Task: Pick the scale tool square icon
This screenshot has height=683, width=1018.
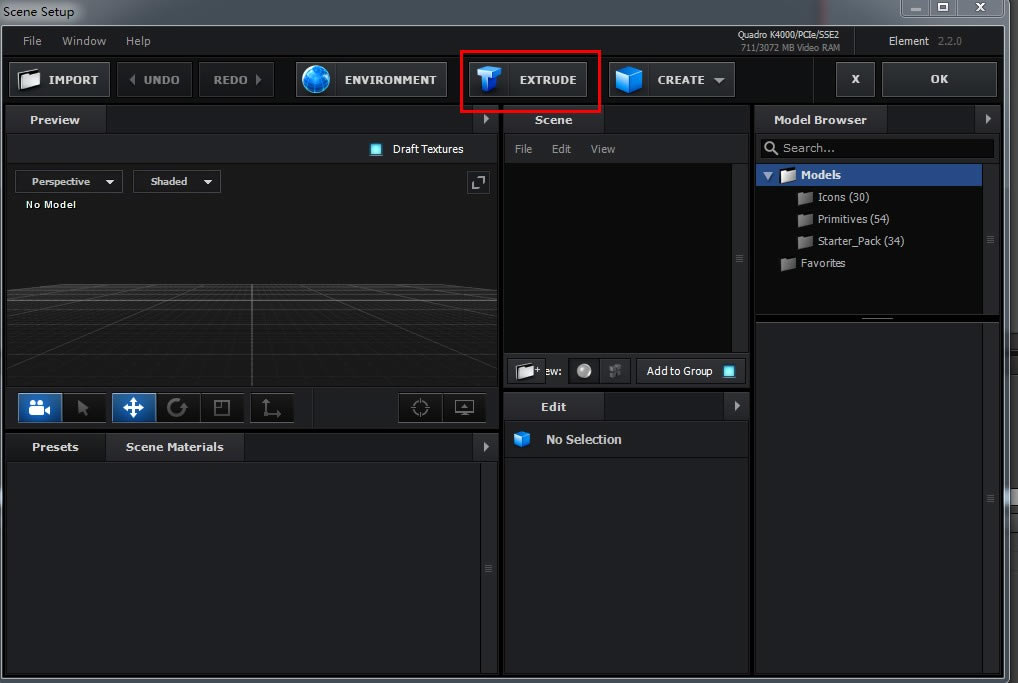Action: 222,408
